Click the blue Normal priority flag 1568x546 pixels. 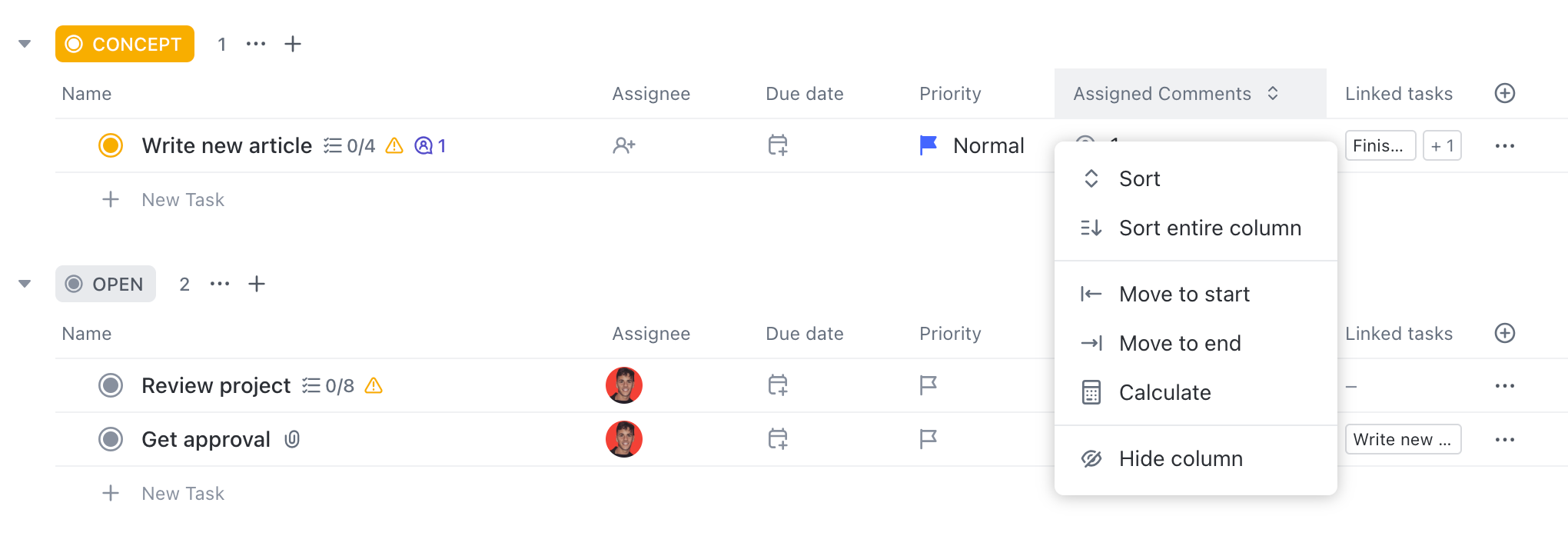(x=929, y=145)
